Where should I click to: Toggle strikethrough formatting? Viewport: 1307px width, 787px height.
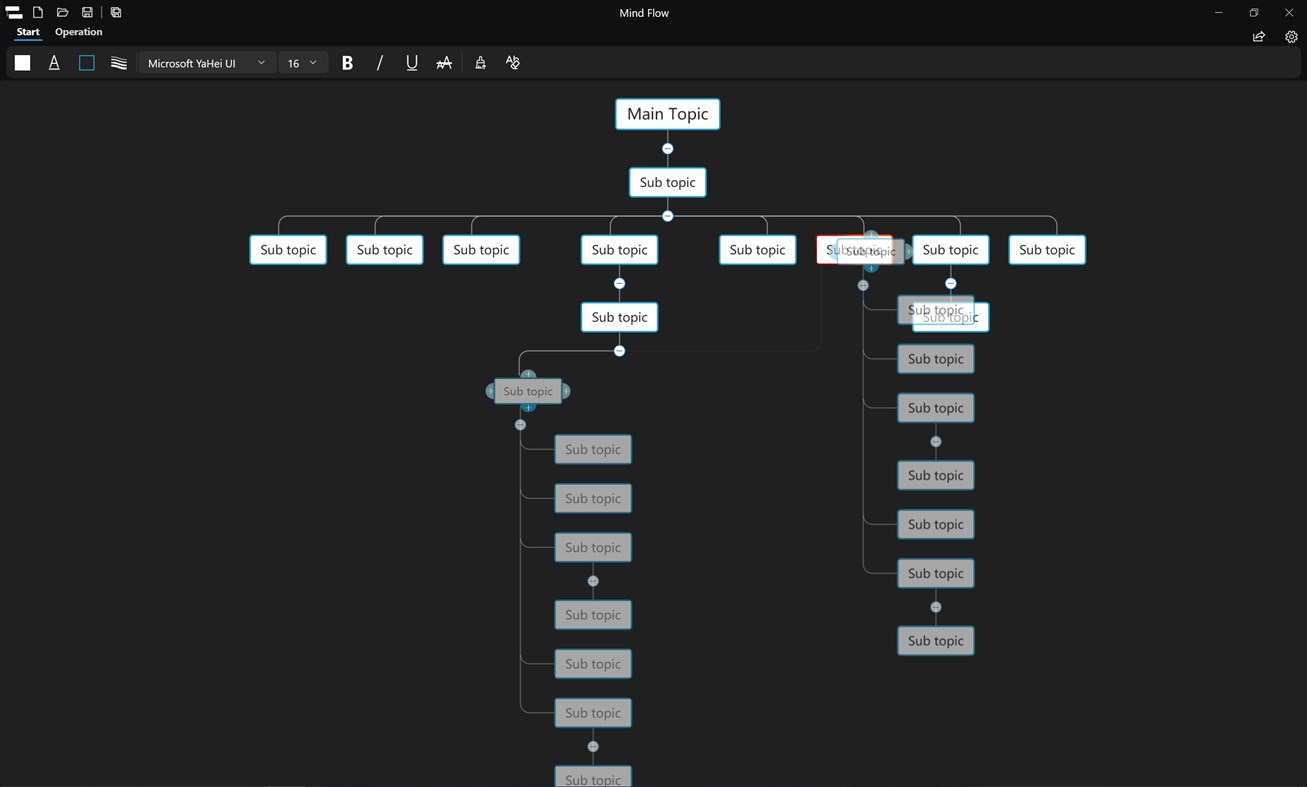(x=444, y=63)
